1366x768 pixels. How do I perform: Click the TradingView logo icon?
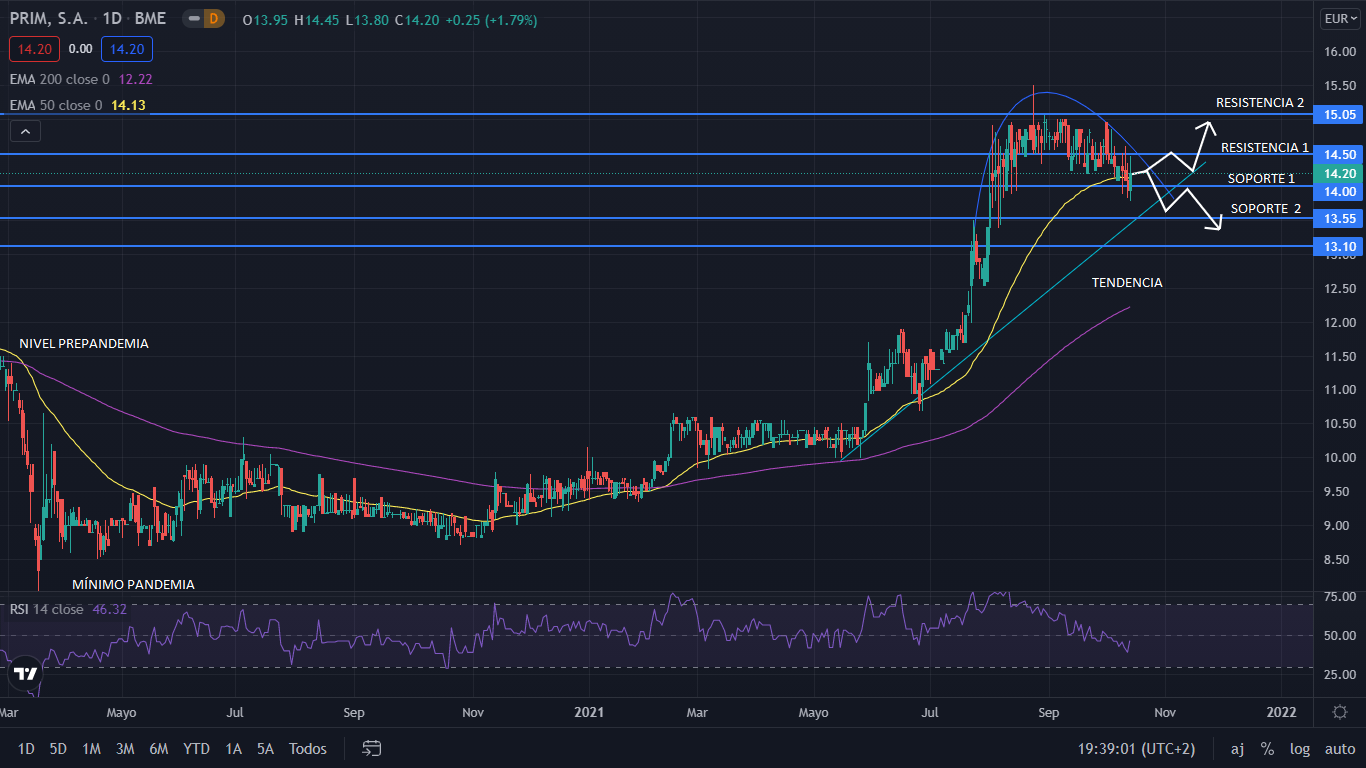coord(27,673)
